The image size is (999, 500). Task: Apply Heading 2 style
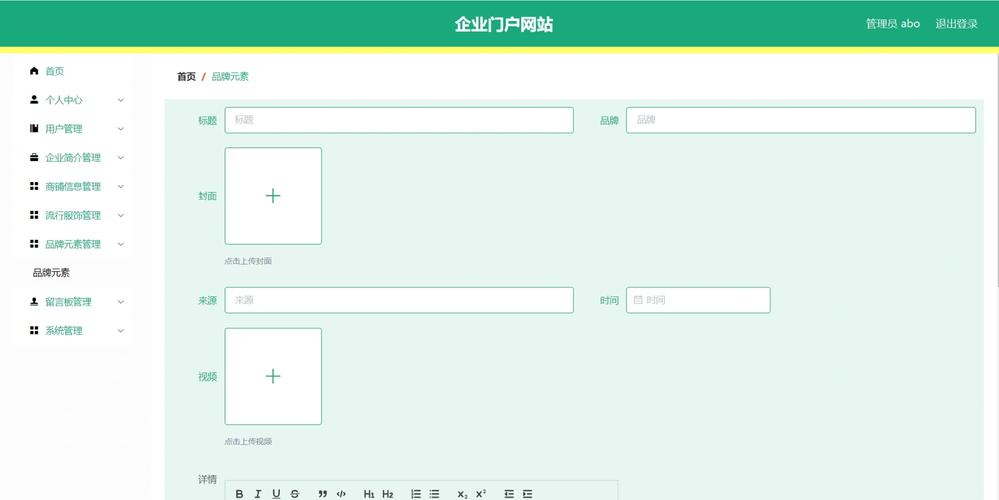pyautogui.click(x=387, y=494)
